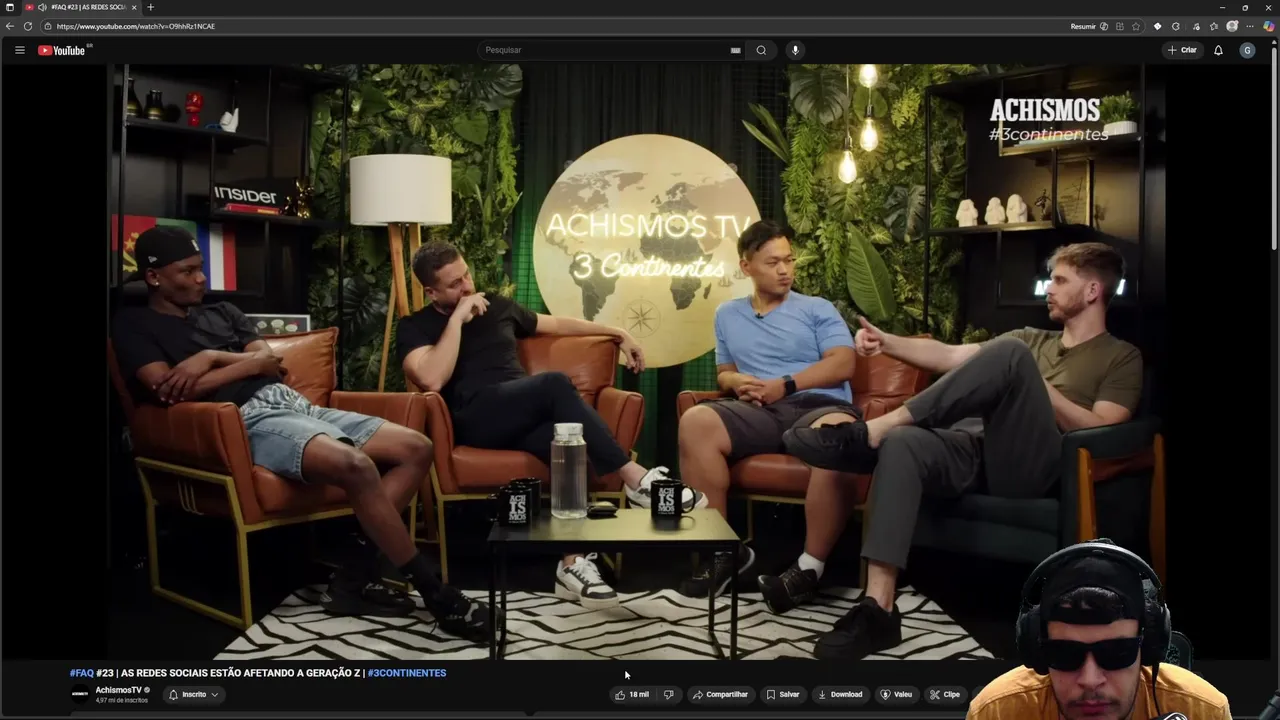1280x720 pixels.
Task: Open the G account avatar menu
Action: [x=1247, y=50]
